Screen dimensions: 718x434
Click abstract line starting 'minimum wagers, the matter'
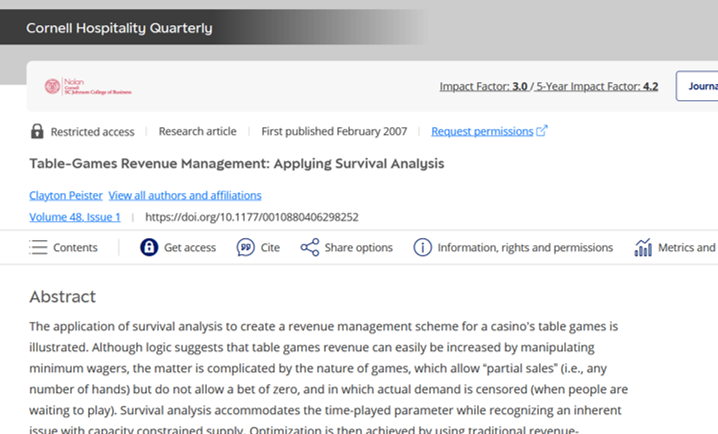pos(318,369)
